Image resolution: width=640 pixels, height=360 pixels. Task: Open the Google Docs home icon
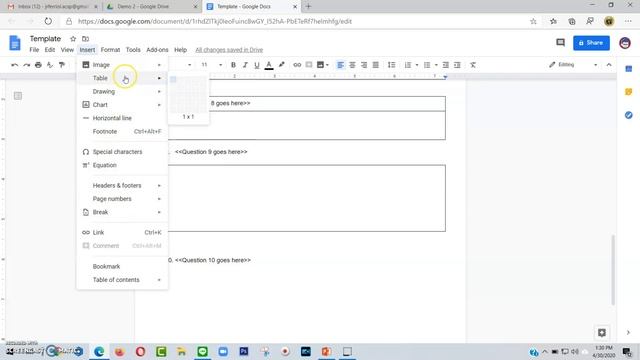coord(15,43)
